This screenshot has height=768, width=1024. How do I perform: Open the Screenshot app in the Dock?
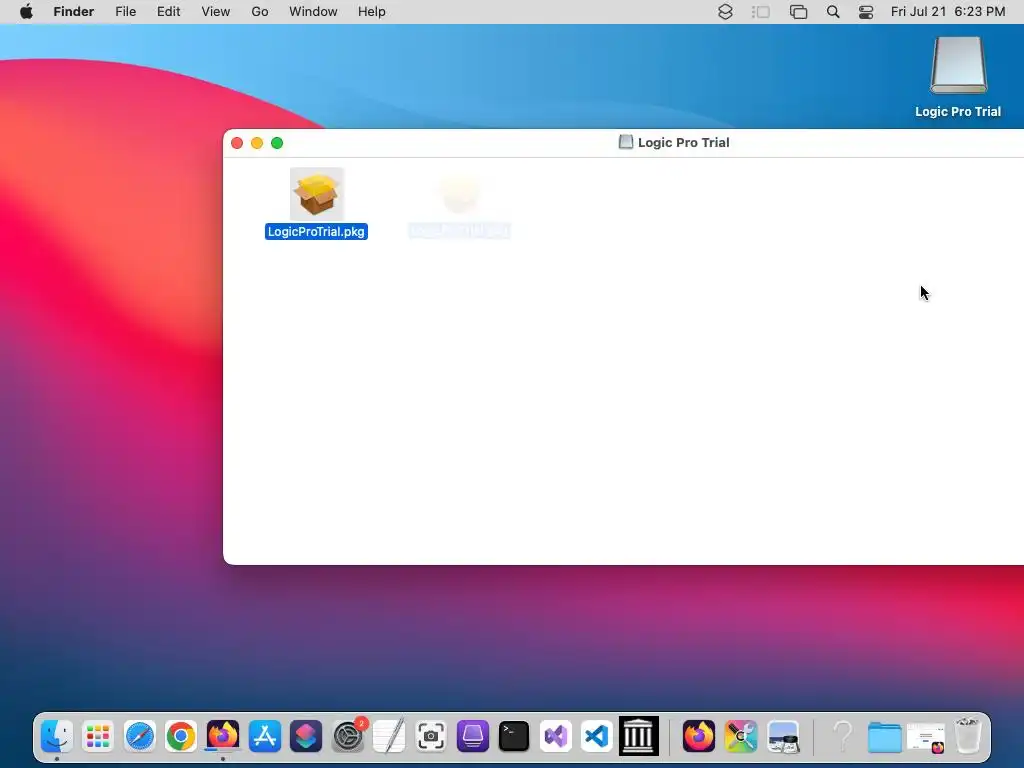431,737
